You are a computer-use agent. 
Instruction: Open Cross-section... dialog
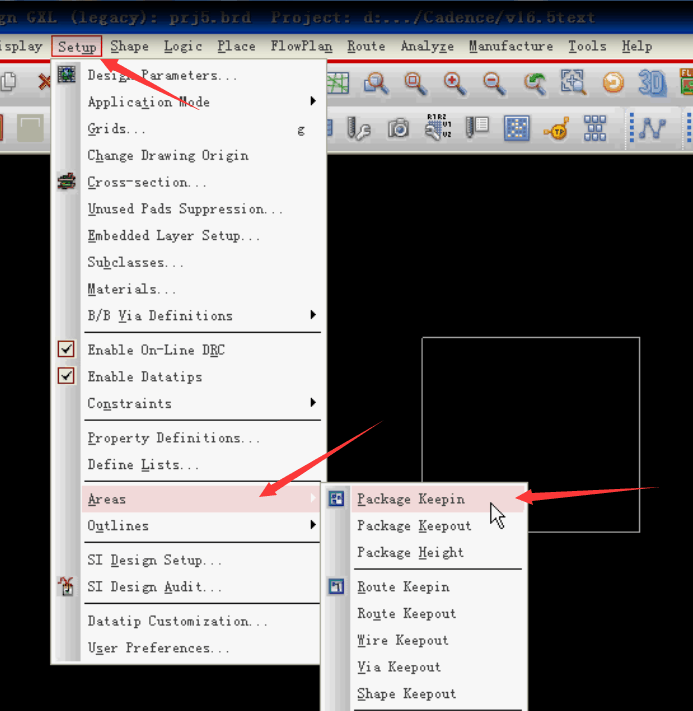[x=201, y=182]
